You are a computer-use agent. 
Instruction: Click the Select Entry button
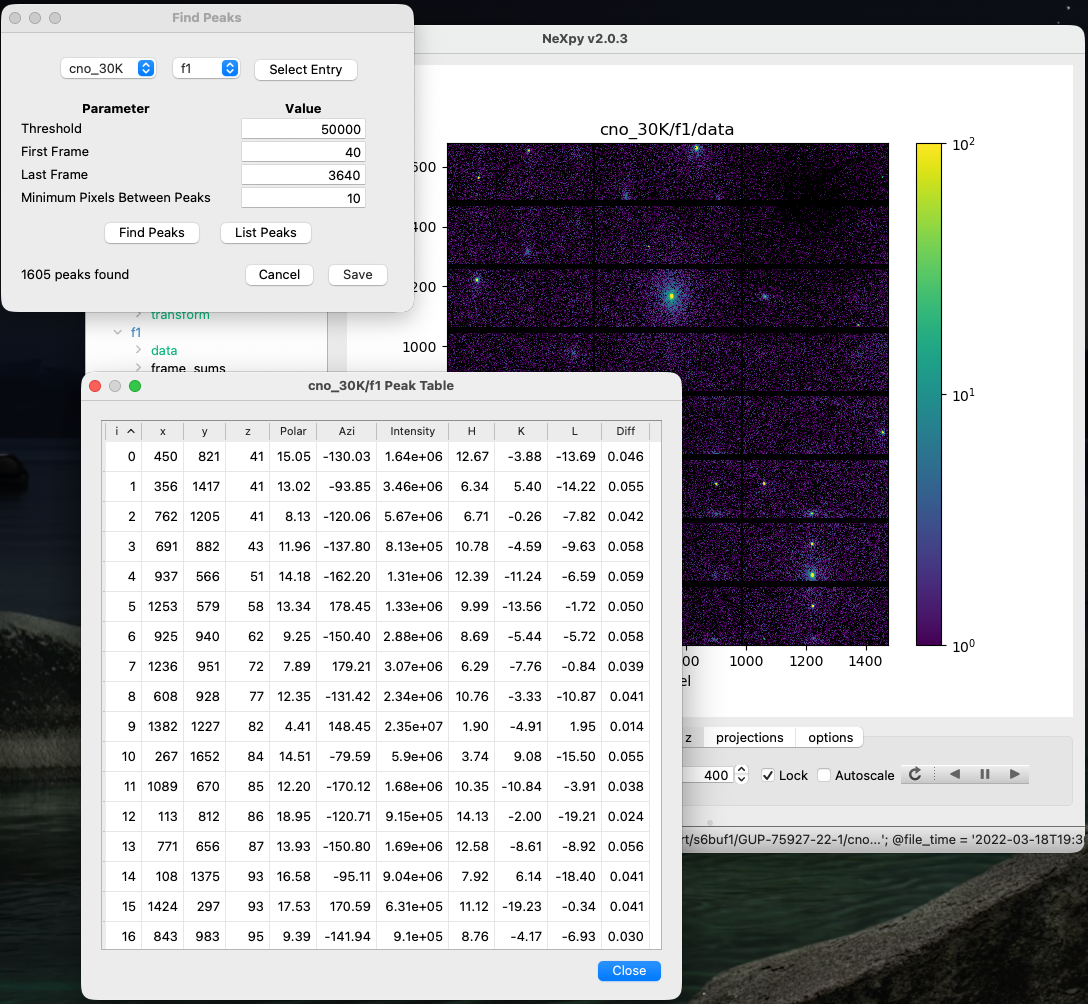click(305, 69)
